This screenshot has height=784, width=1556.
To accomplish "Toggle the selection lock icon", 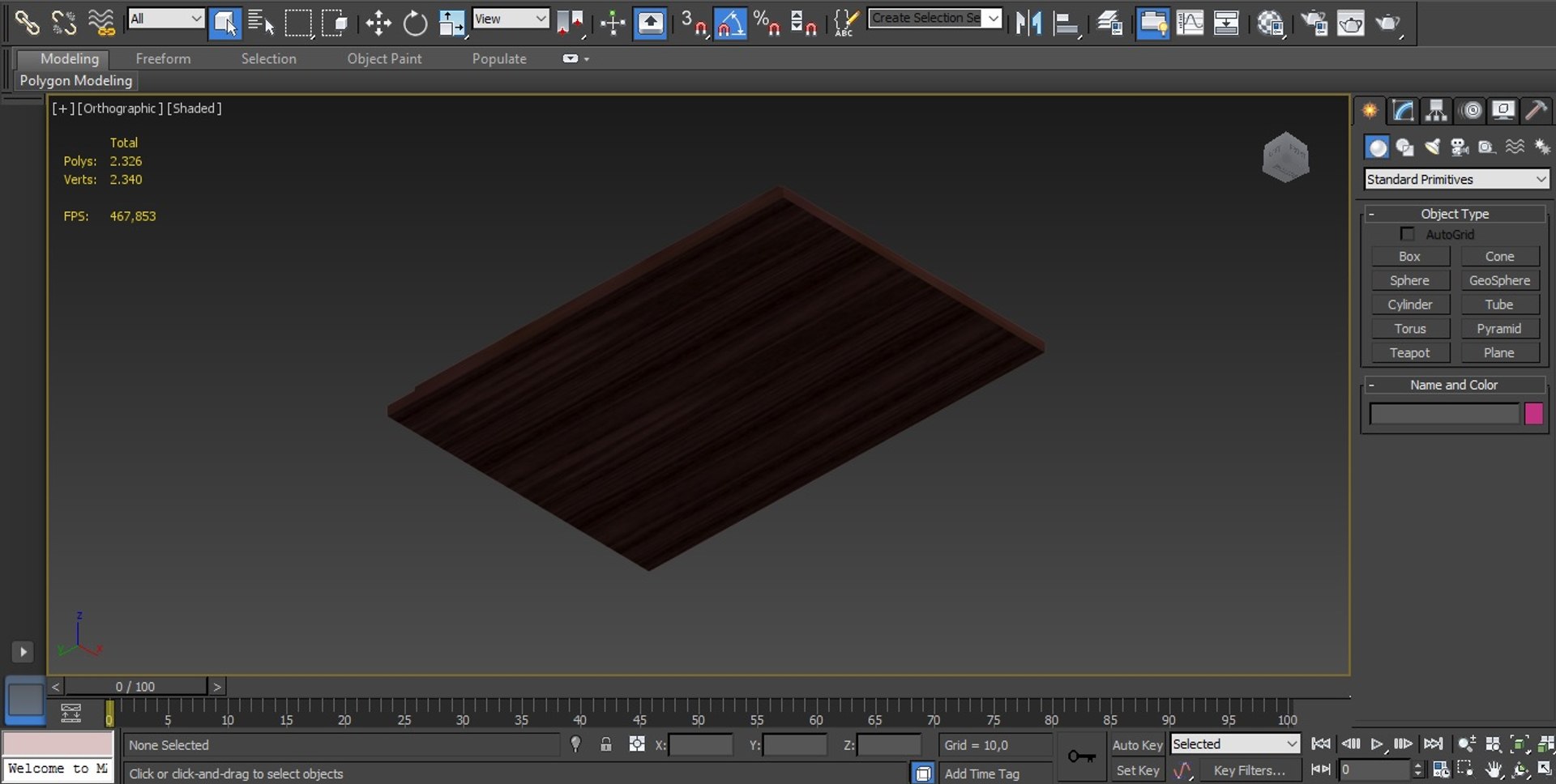I will (605, 744).
